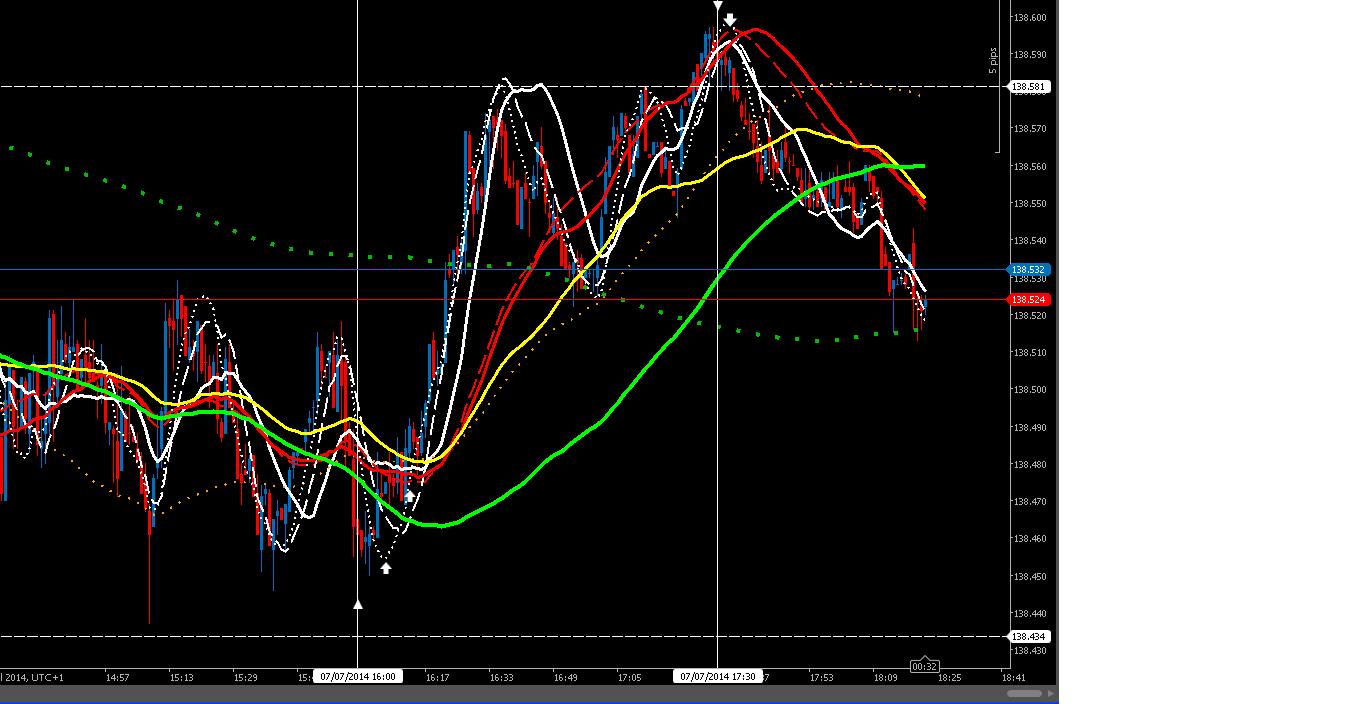The image size is (1346, 704).
Task: Click the 15:13 tick on time axis
Action: tap(182, 678)
